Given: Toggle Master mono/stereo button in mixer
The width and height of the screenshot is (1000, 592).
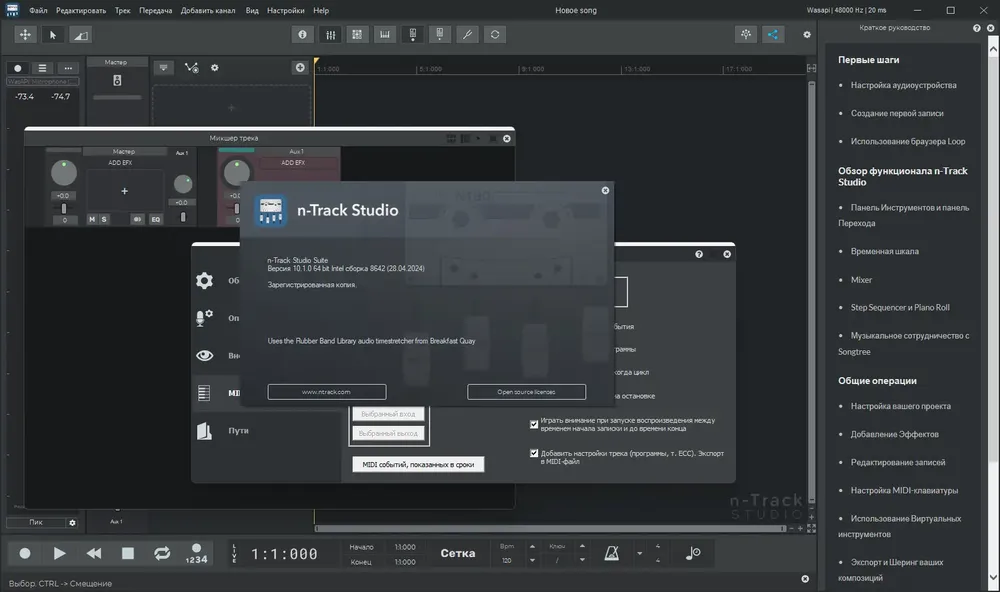Looking at the screenshot, I should tap(137, 219).
